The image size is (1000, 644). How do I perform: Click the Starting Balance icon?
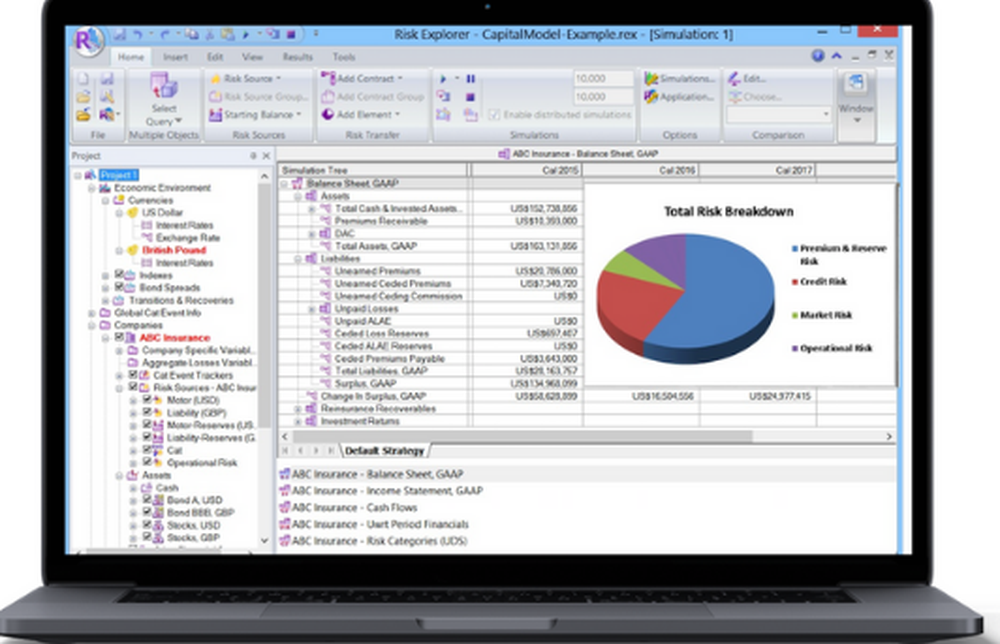click(x=216, y=115)
